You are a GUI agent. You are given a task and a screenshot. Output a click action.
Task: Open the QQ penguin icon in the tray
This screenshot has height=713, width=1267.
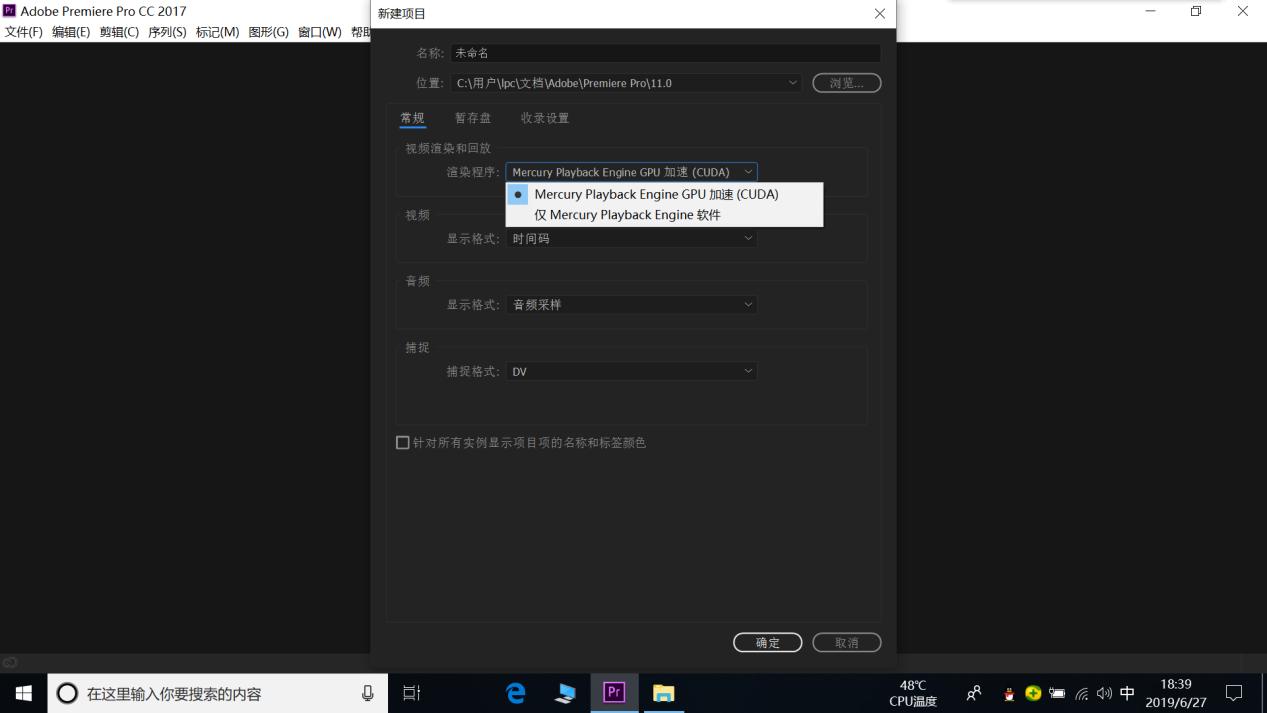(x=1008, y=693)
